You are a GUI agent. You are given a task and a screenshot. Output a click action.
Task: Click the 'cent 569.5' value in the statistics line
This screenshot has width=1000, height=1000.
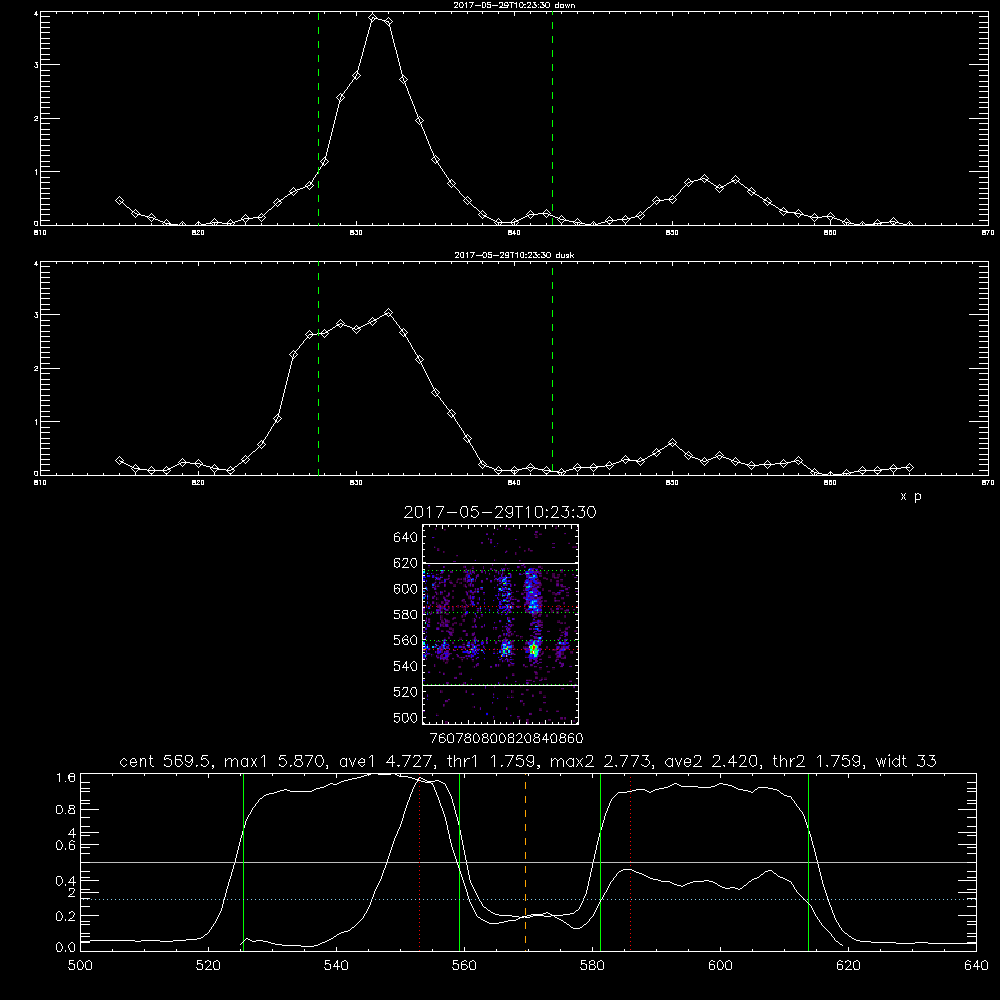click(166, 761)
